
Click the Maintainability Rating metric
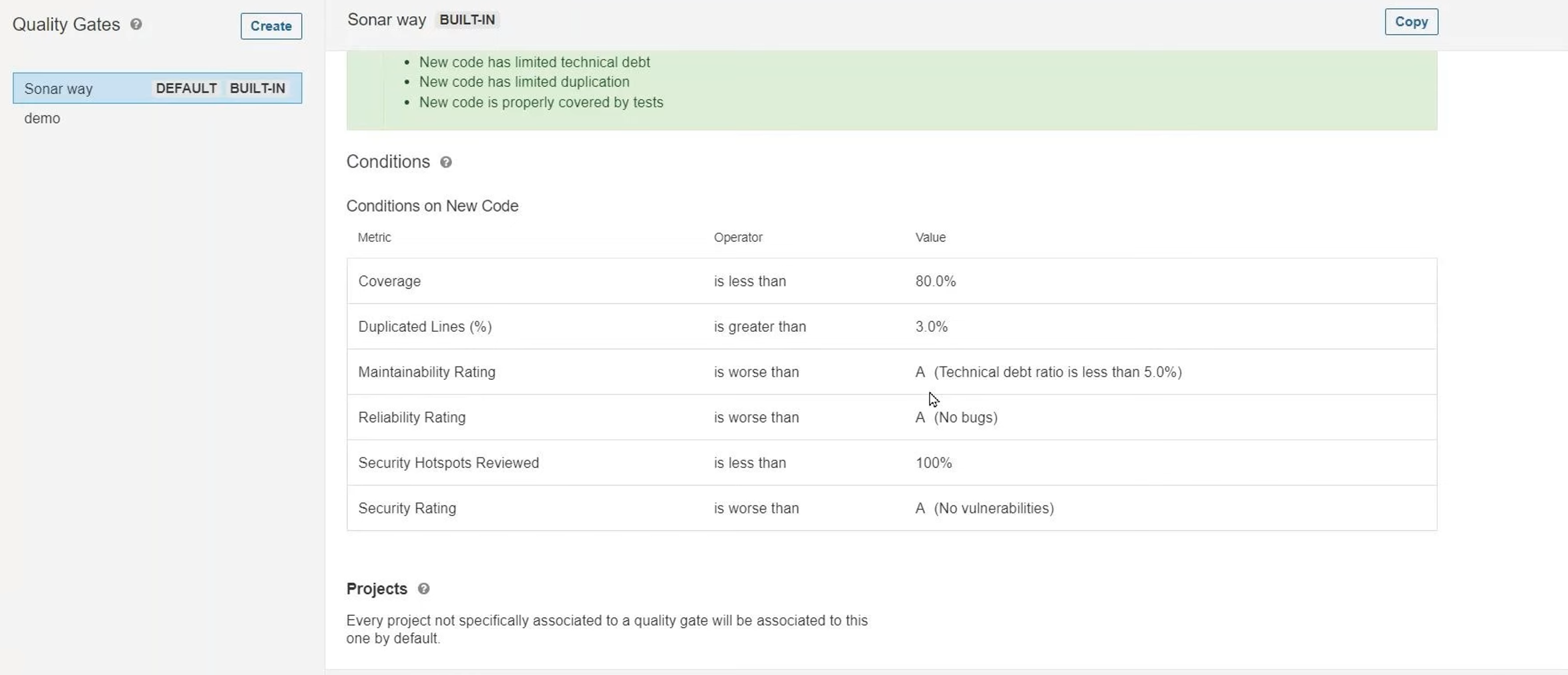tap(427, 372)
